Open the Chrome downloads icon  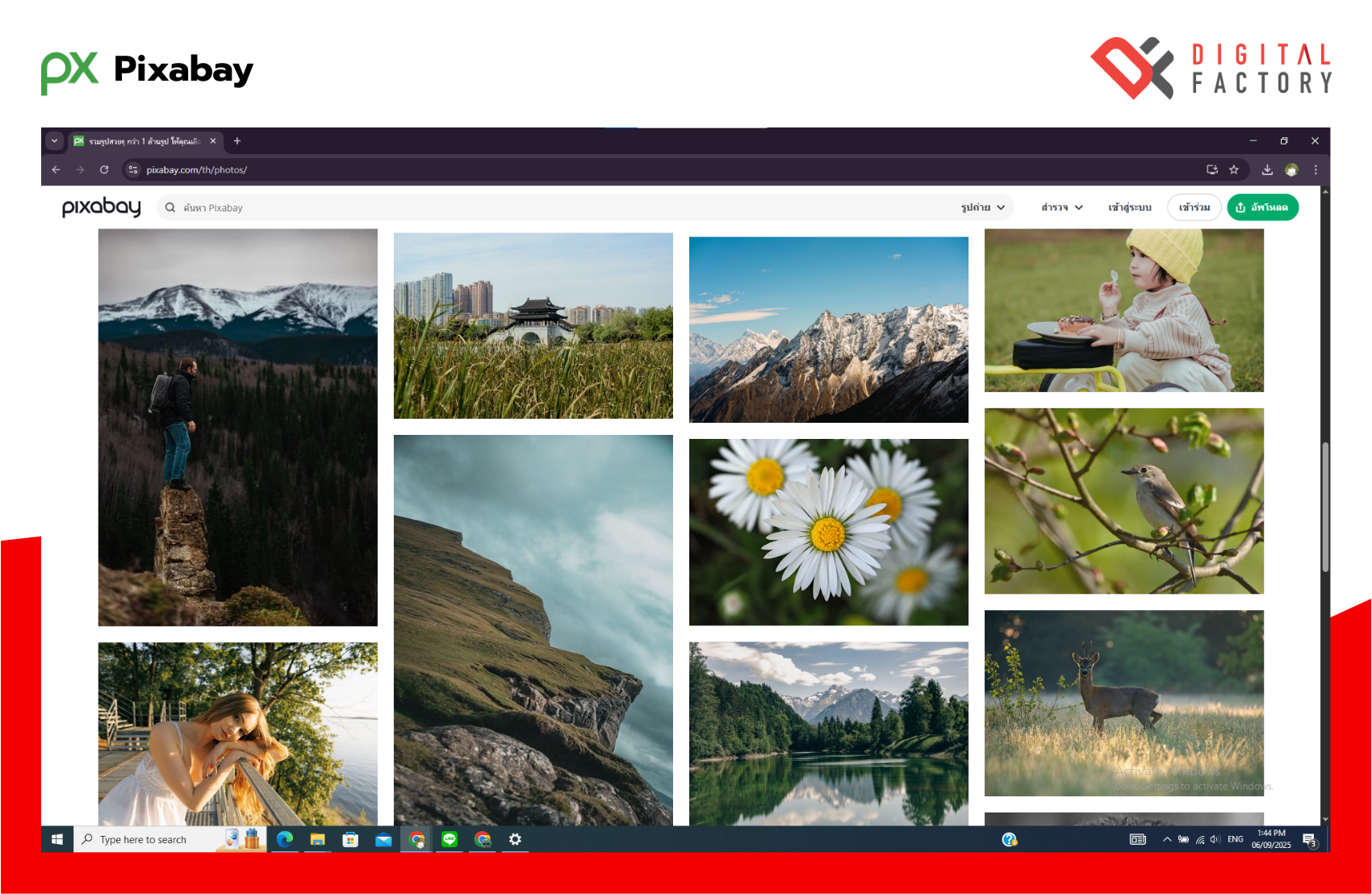point(1267,169)
